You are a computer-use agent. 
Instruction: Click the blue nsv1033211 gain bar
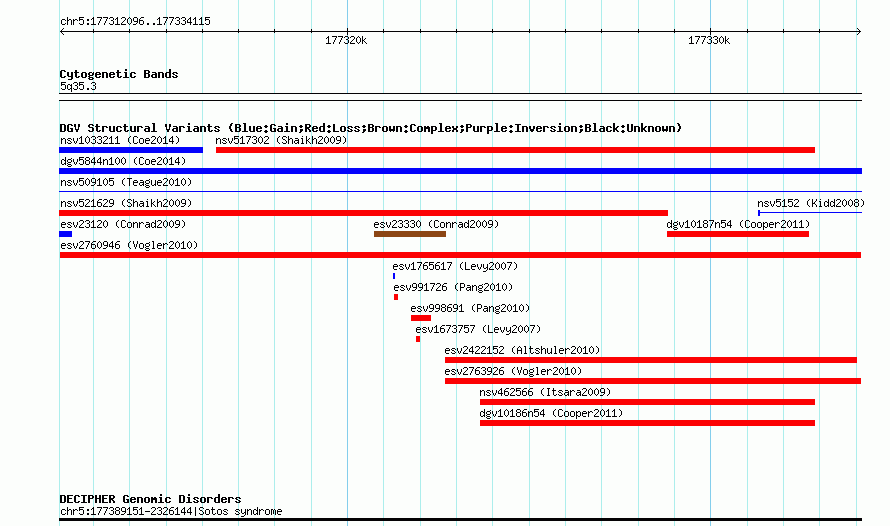pos(131,150)
